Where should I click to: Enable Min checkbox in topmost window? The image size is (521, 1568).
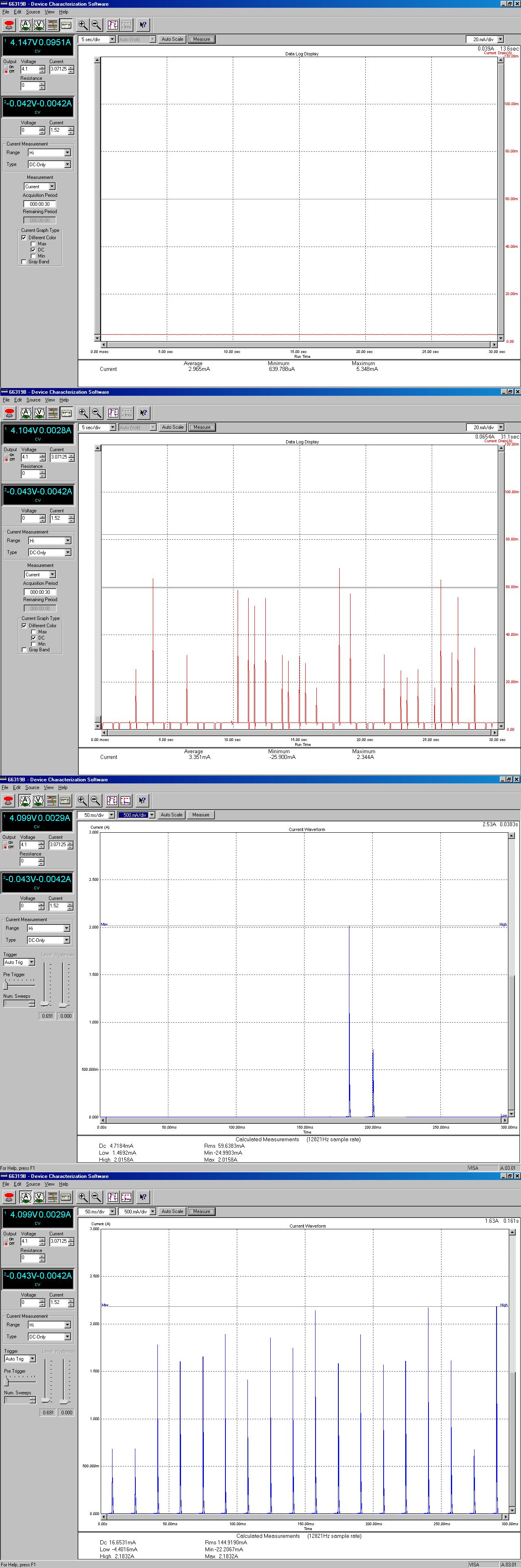click(33, 256)
